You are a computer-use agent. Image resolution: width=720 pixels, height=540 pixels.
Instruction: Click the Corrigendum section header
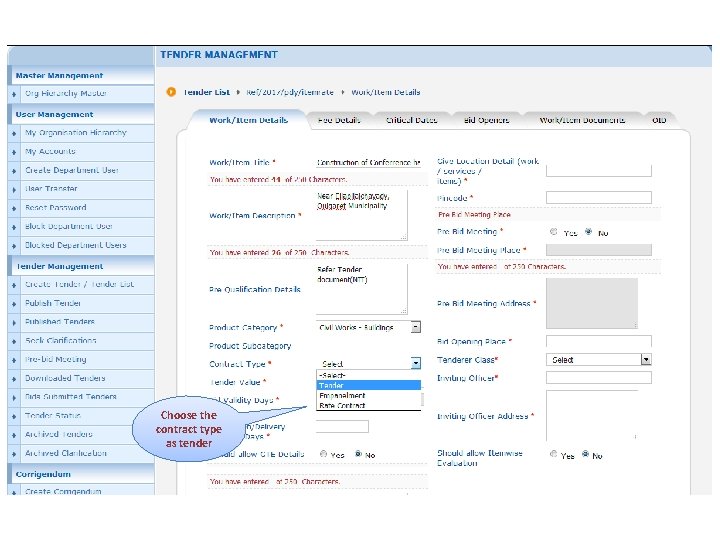(x=81, y=474)
